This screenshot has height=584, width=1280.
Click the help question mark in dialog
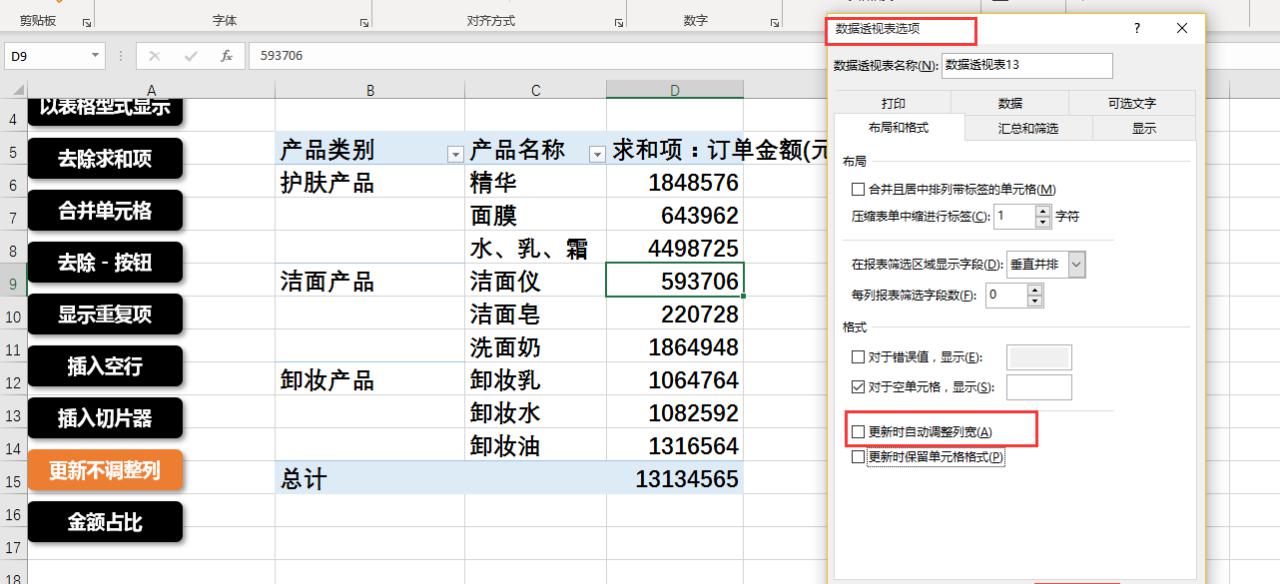coord(1137,29)
